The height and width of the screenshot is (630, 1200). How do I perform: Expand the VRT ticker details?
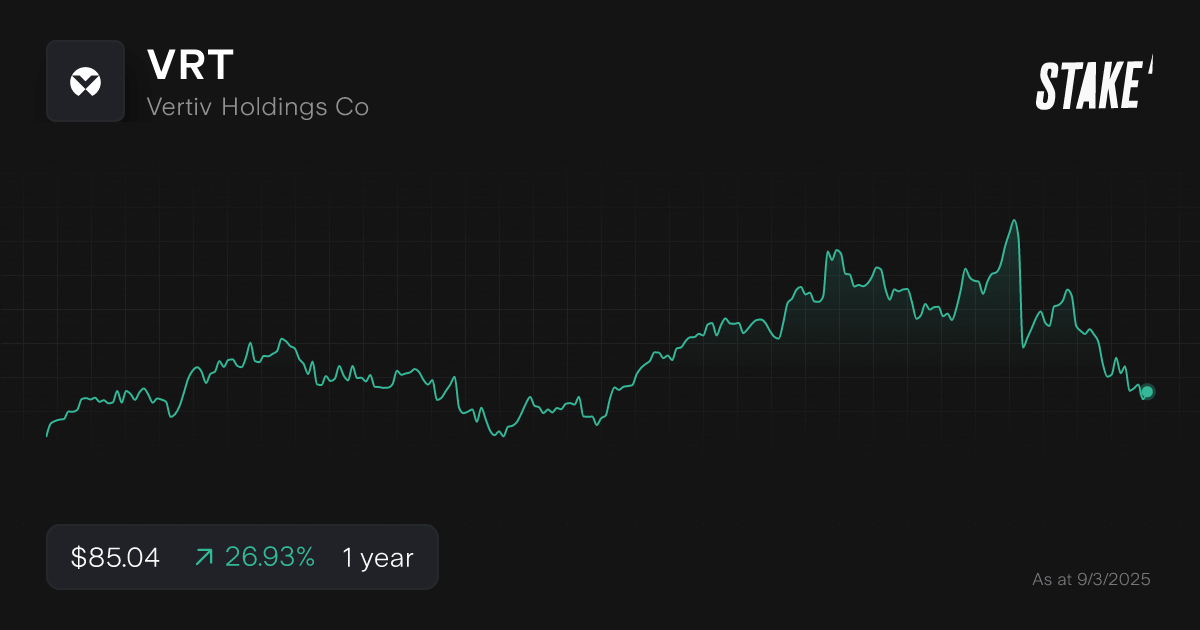[x=192, y=65]
